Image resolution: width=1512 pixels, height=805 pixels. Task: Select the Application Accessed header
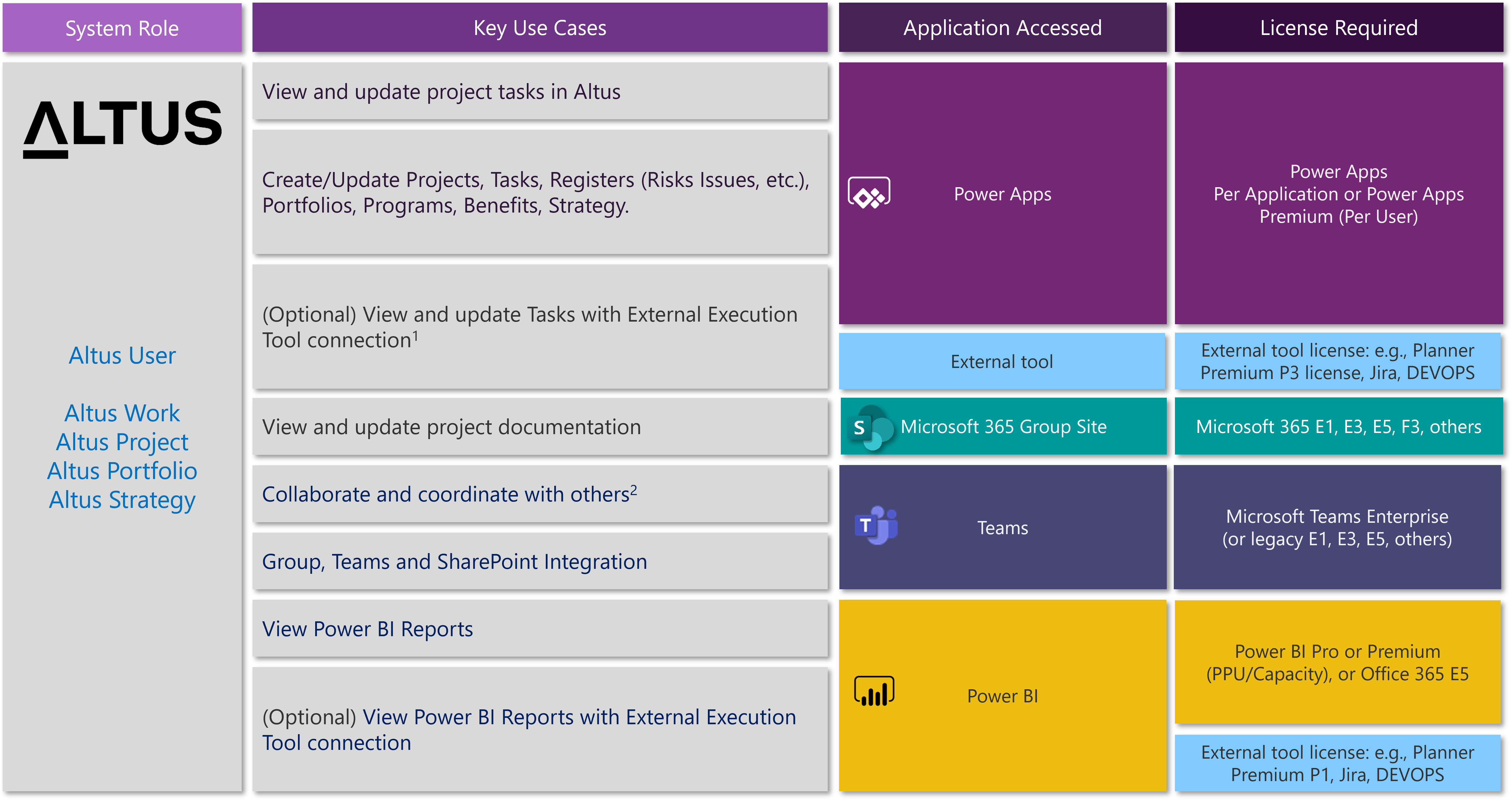coord(1003,28)
